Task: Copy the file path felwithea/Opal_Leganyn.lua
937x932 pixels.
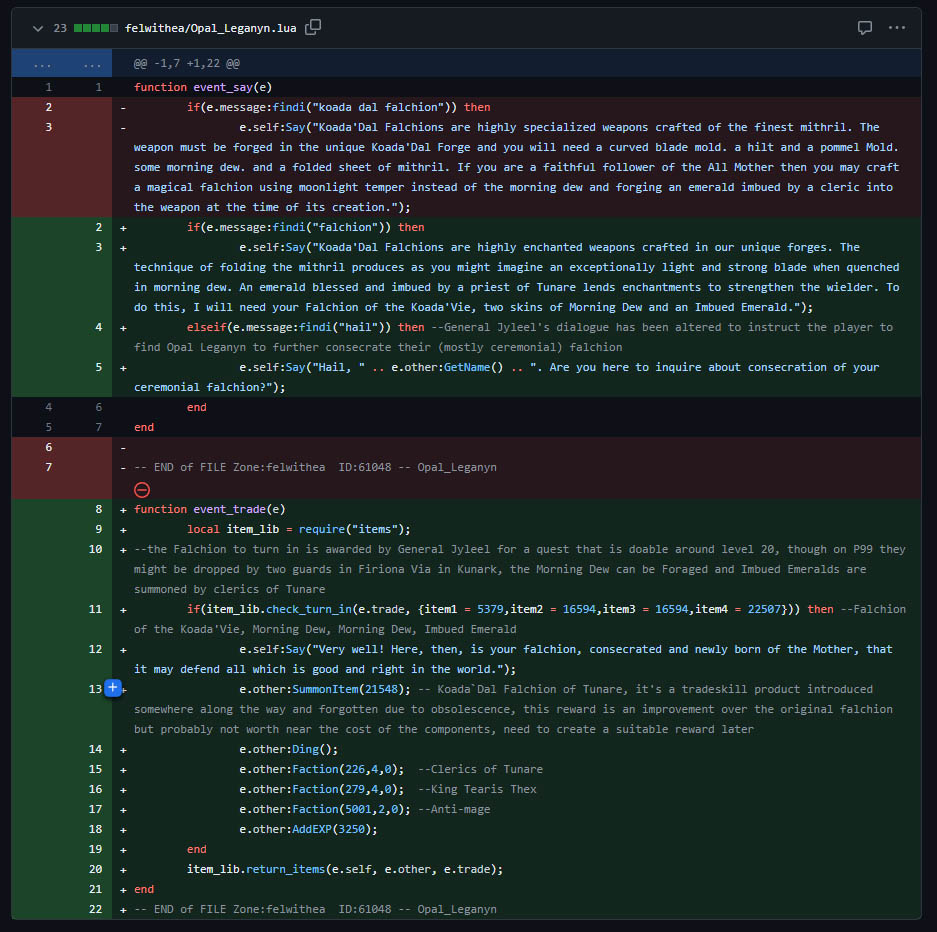Action: 313,27
